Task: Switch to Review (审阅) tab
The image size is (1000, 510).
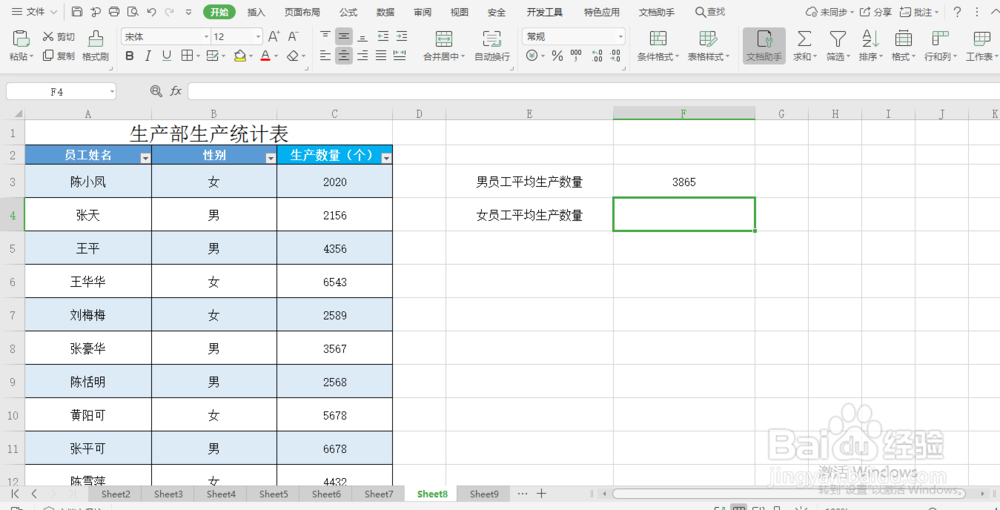Action: 422,12
